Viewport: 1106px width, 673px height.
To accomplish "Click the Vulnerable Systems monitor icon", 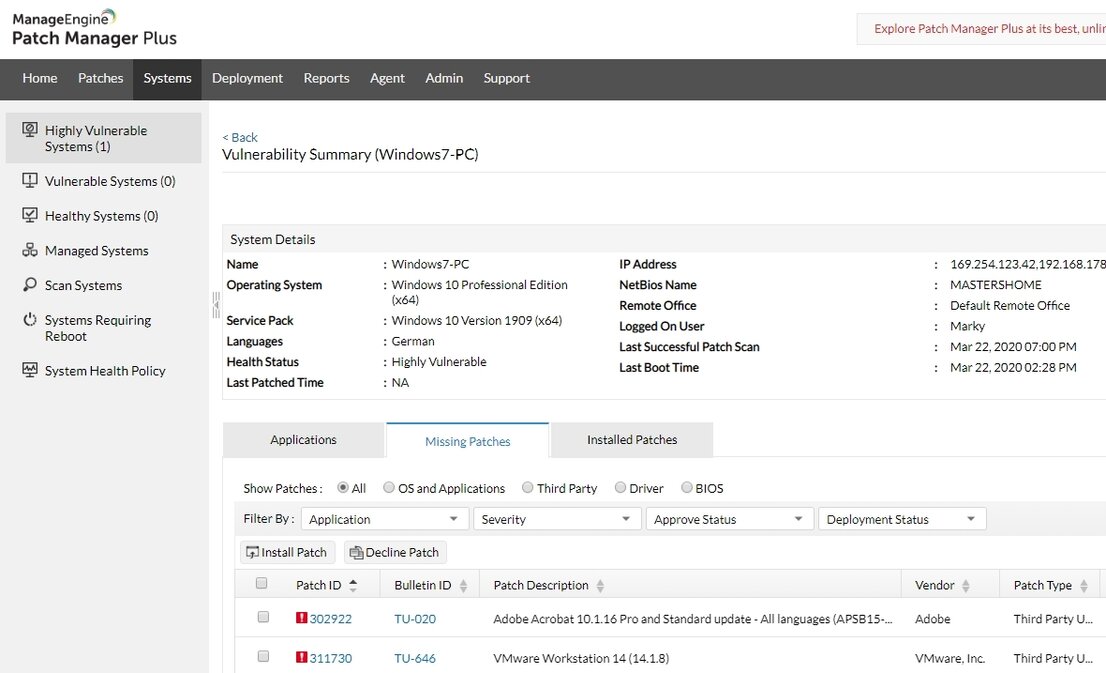I will [30, 181].
